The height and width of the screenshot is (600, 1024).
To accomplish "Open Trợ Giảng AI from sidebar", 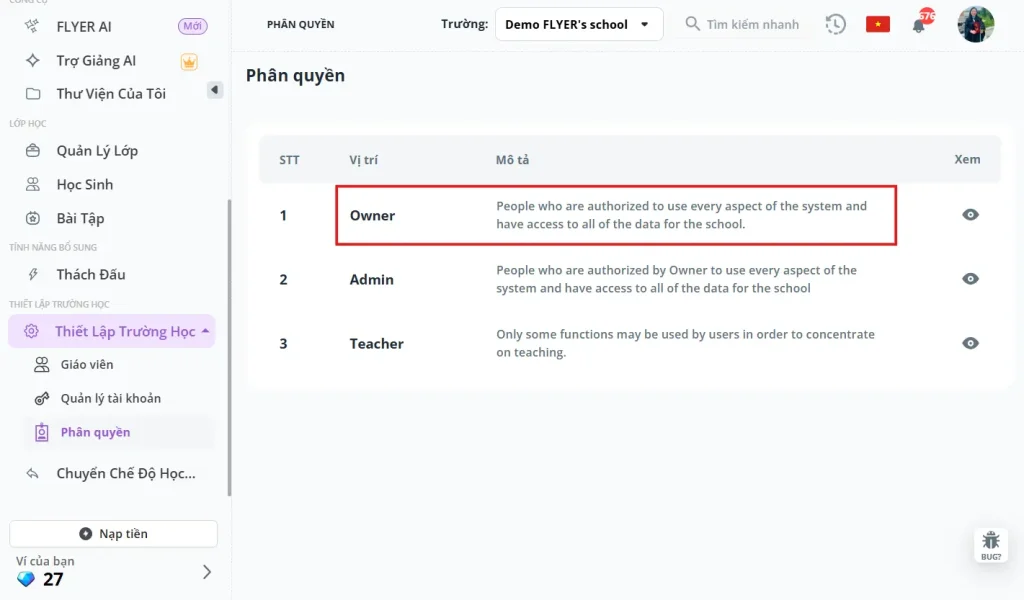I will pyautogui.click(x=96, y=61).
